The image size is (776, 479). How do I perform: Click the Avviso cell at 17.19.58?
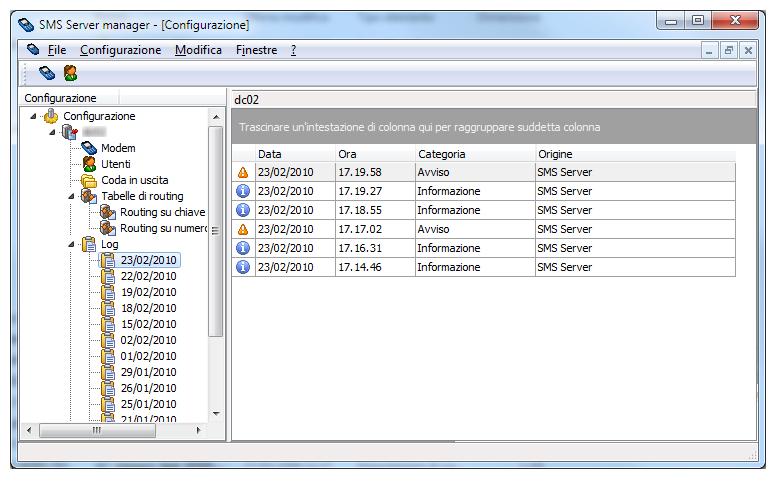tap(475, 172)
